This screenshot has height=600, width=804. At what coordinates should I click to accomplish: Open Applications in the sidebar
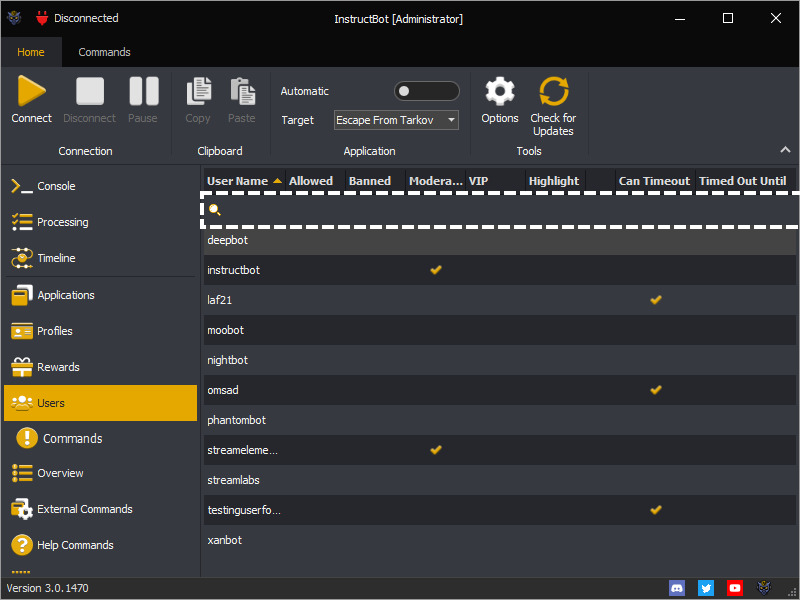tap(100, 295)
